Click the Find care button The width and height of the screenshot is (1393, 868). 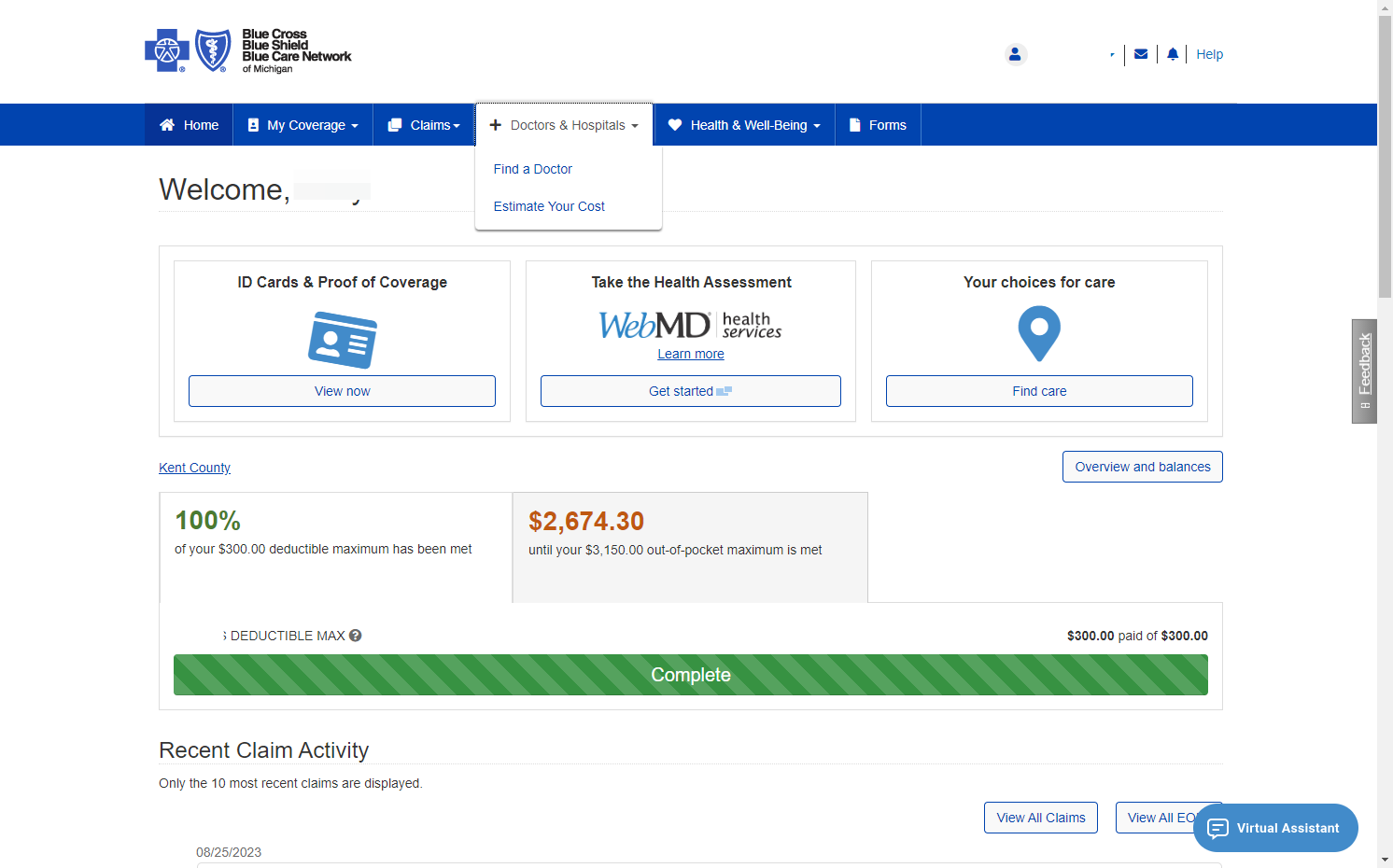(x=1039, y=391)
